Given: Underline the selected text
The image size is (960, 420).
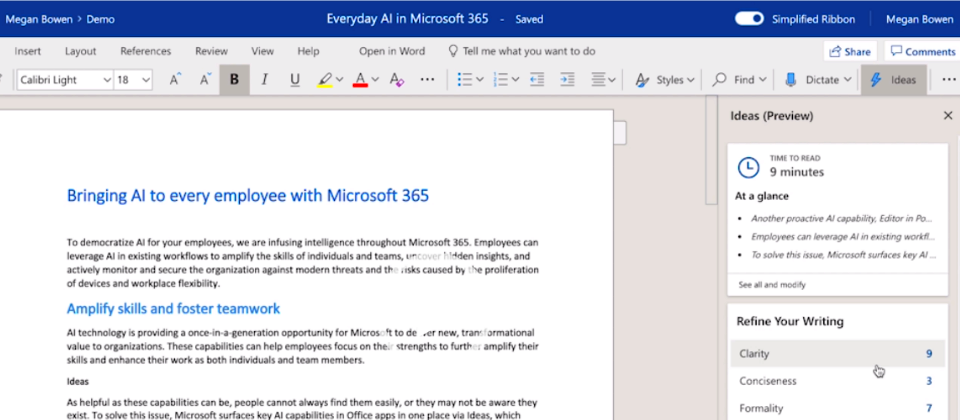Looking at the screenshot, I should coord(294,80).
